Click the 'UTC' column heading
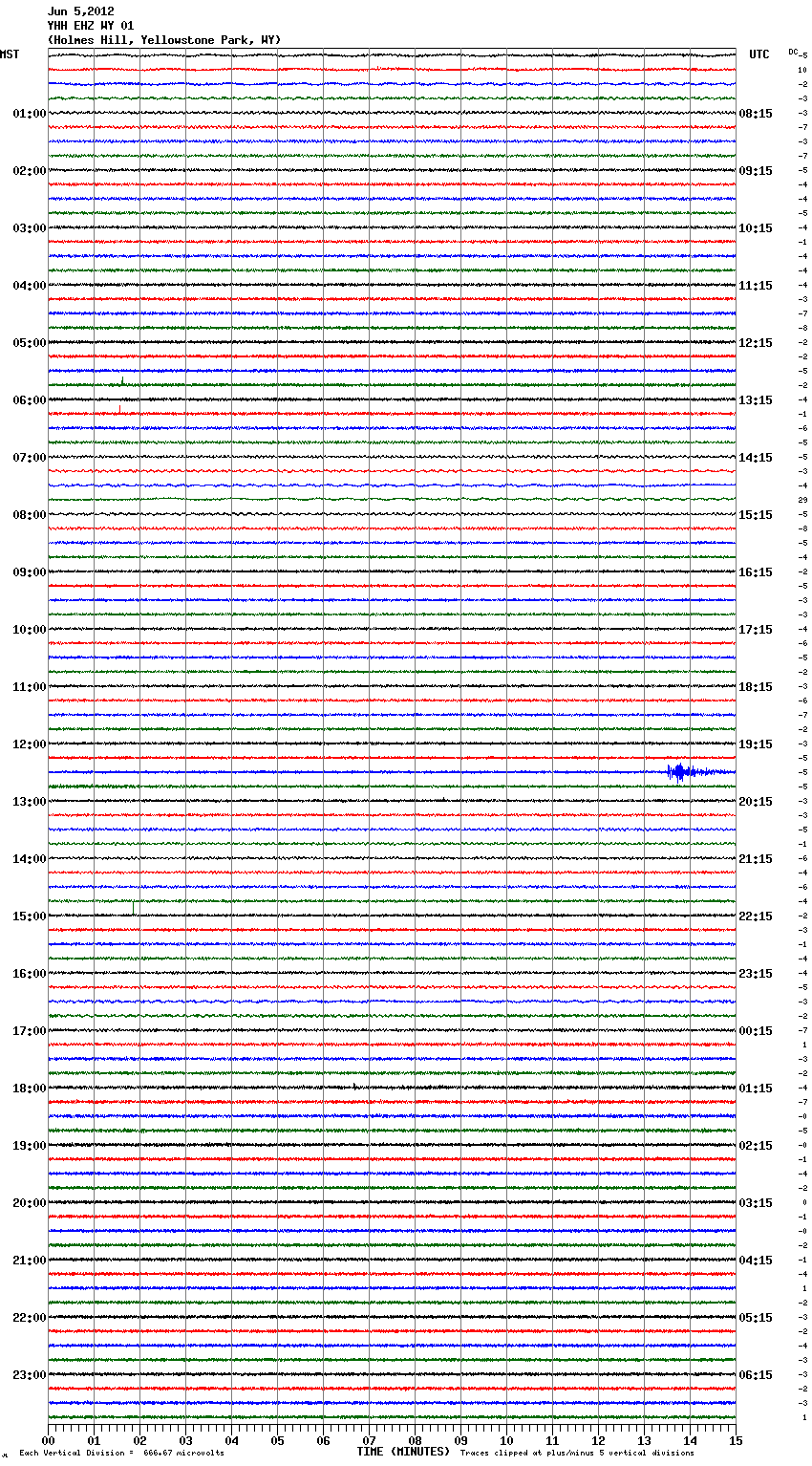The width and height of the screenshot is (812, 1466). pyautogui.click(x=759, y=54)
